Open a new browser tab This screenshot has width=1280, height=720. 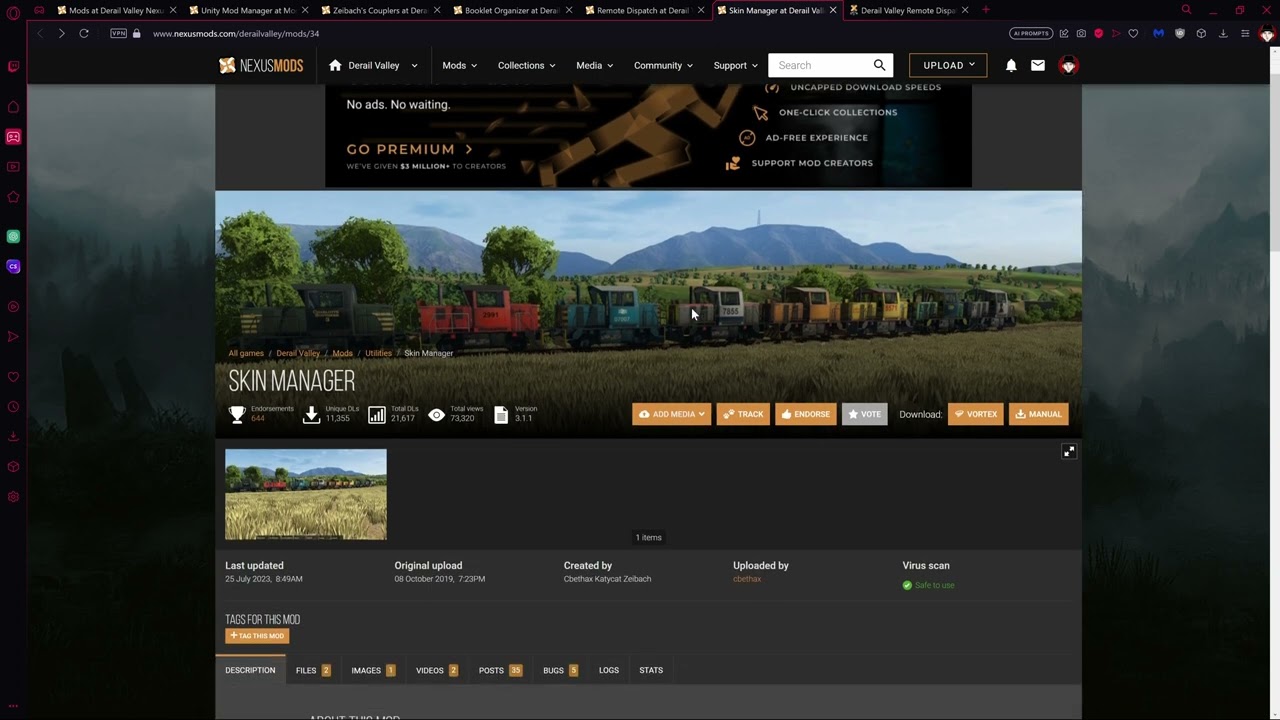pyautogui.click(x=986, y=10)
